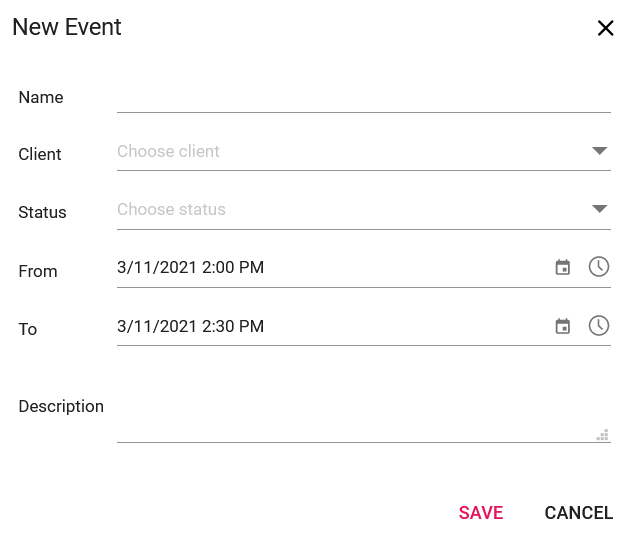Click the Status label

pyautogui.click(x=42, y=212)
